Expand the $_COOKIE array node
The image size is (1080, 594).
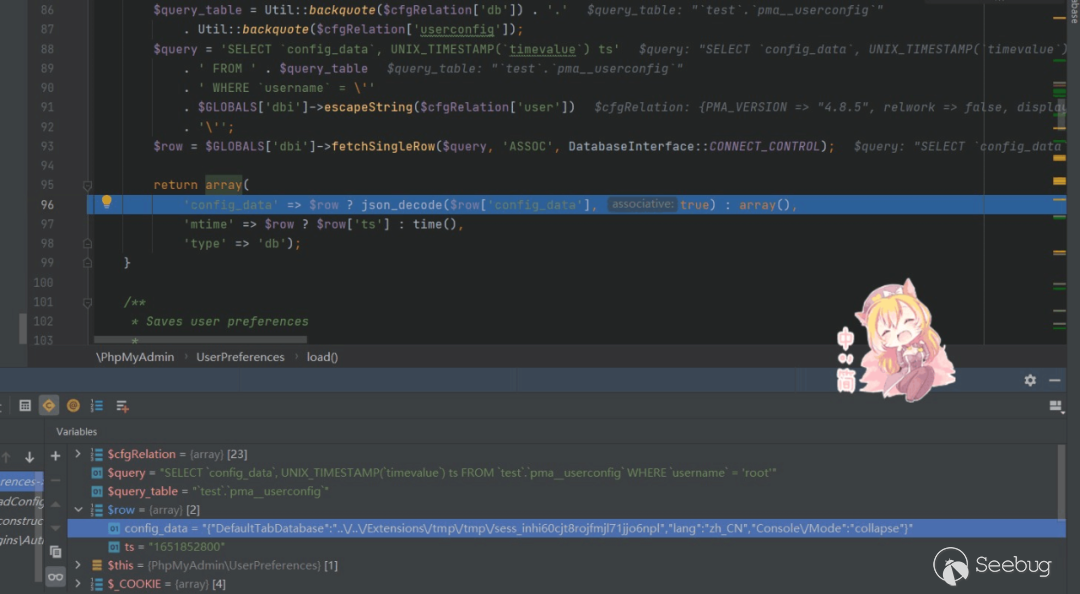[x=79, y=584]
